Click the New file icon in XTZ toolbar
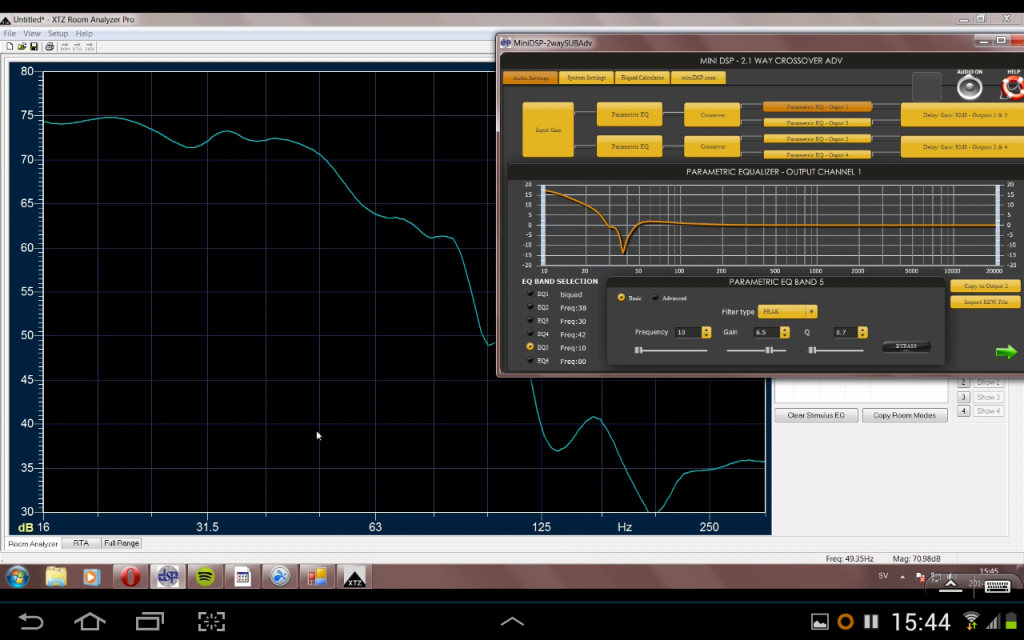This screenshot has width=1024, height=640. [x=9, y=47]
